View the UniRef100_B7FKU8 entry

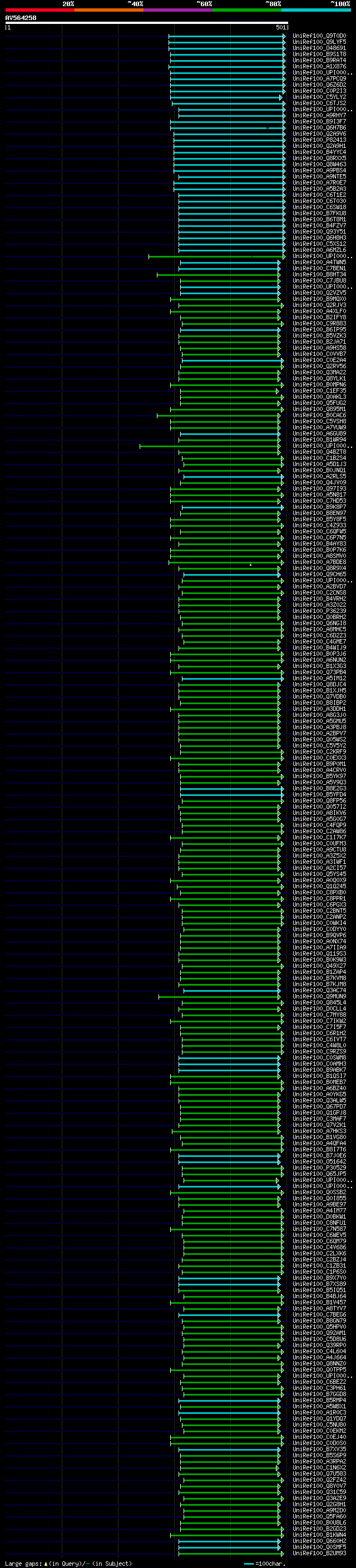coord(319,213)
